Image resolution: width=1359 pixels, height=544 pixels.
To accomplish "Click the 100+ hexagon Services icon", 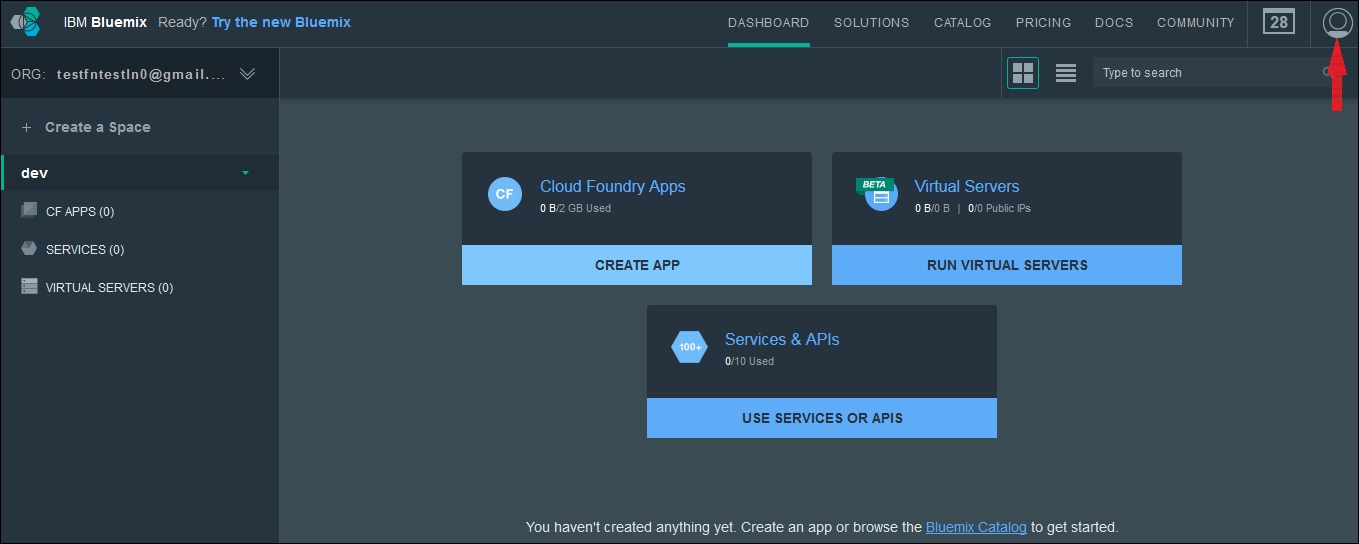I will point(690,347).
